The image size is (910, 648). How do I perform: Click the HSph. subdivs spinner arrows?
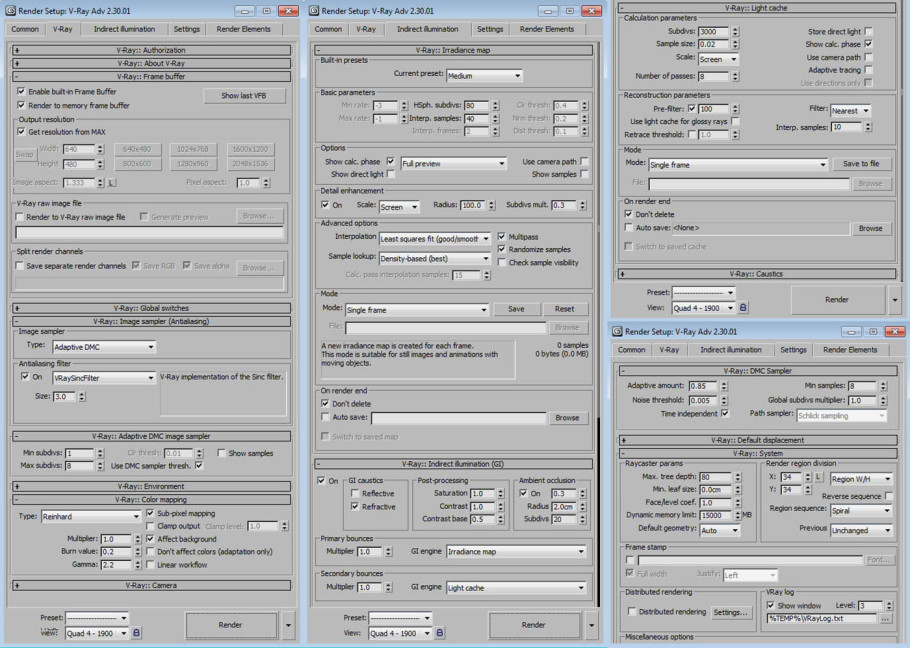(495, 106)
